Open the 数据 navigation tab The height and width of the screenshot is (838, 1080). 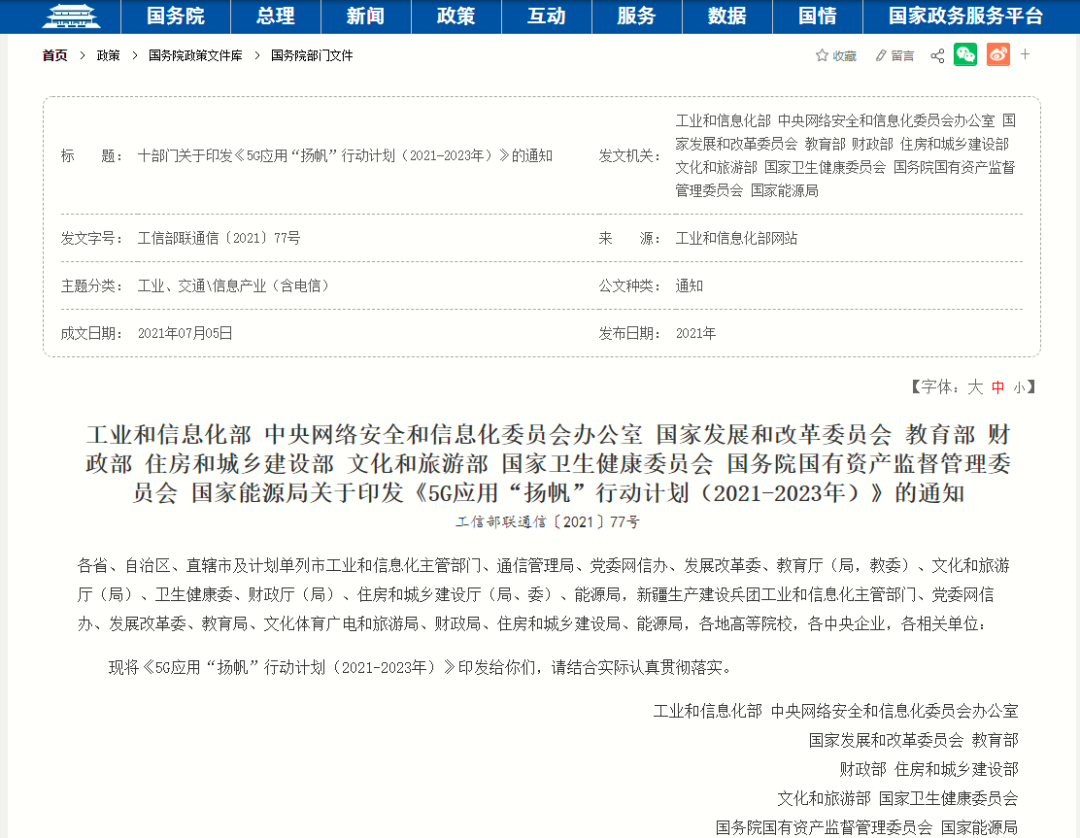click(727, 16)
